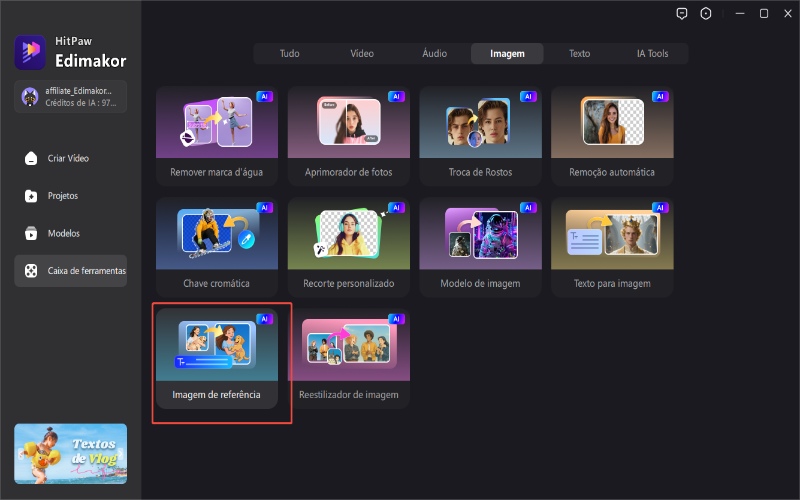Select the Chave cromática tool
The width and height of the screenshot is (800, 500).
pos(216,247)
